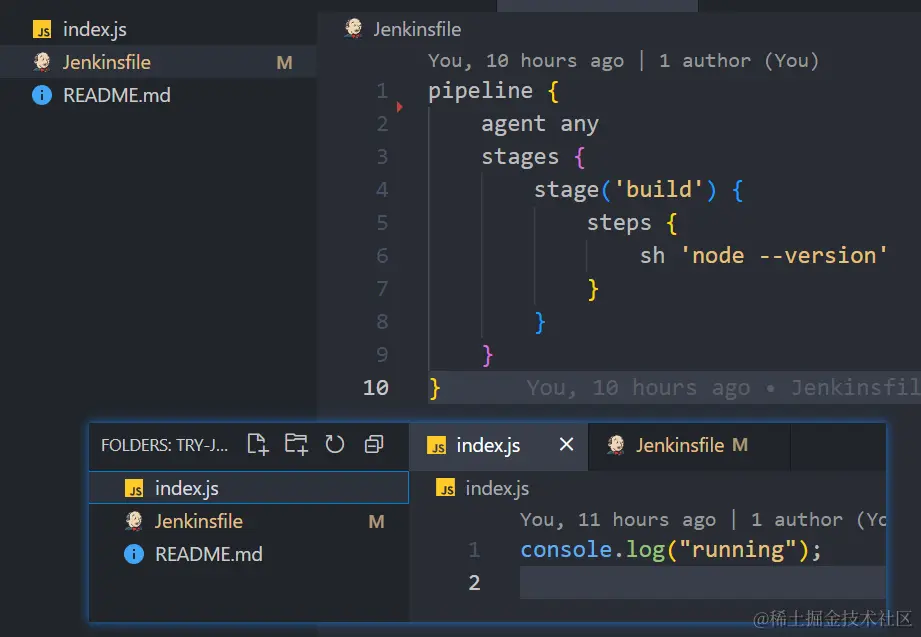Click the New File icon in folders header

click(257, 444)
